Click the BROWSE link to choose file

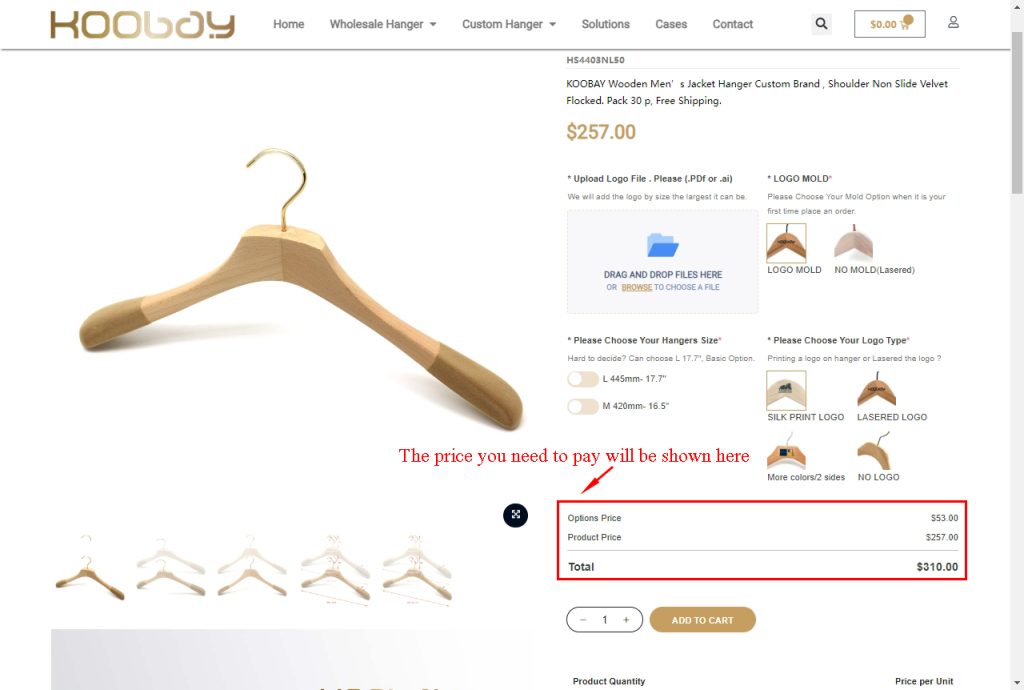[x=637, y=287]
